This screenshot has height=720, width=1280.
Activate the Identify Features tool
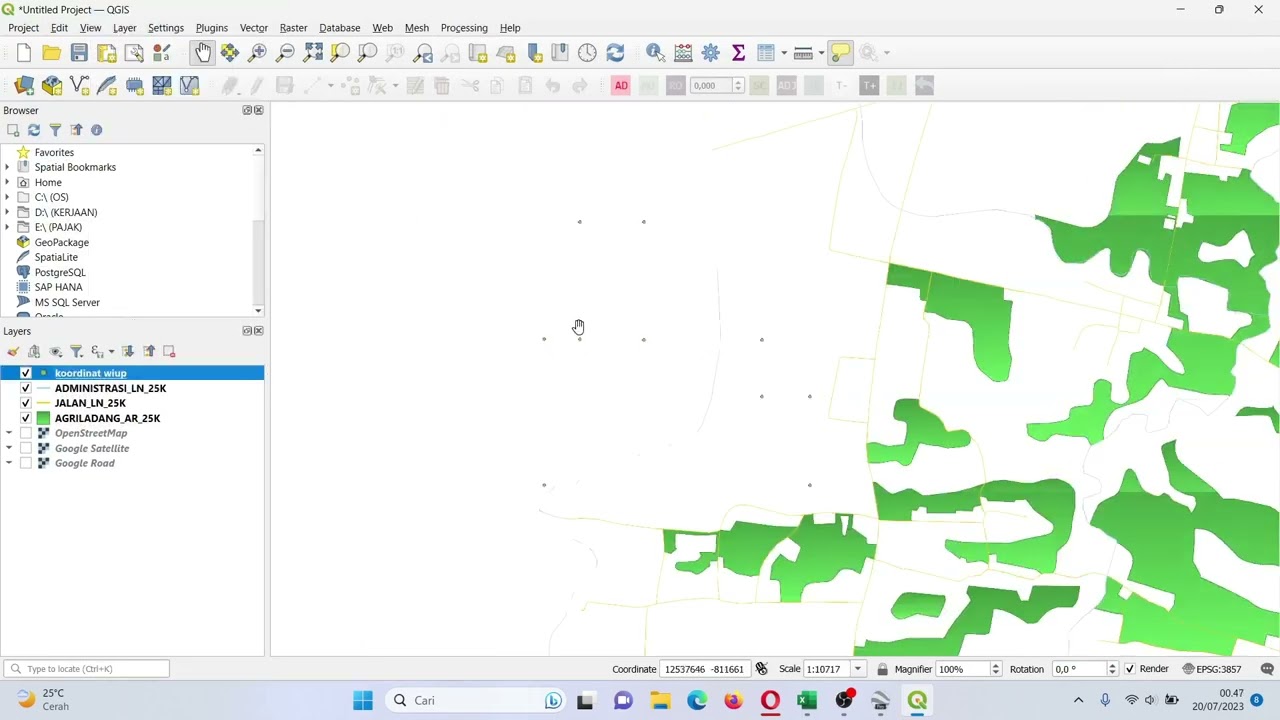point(655,53)
